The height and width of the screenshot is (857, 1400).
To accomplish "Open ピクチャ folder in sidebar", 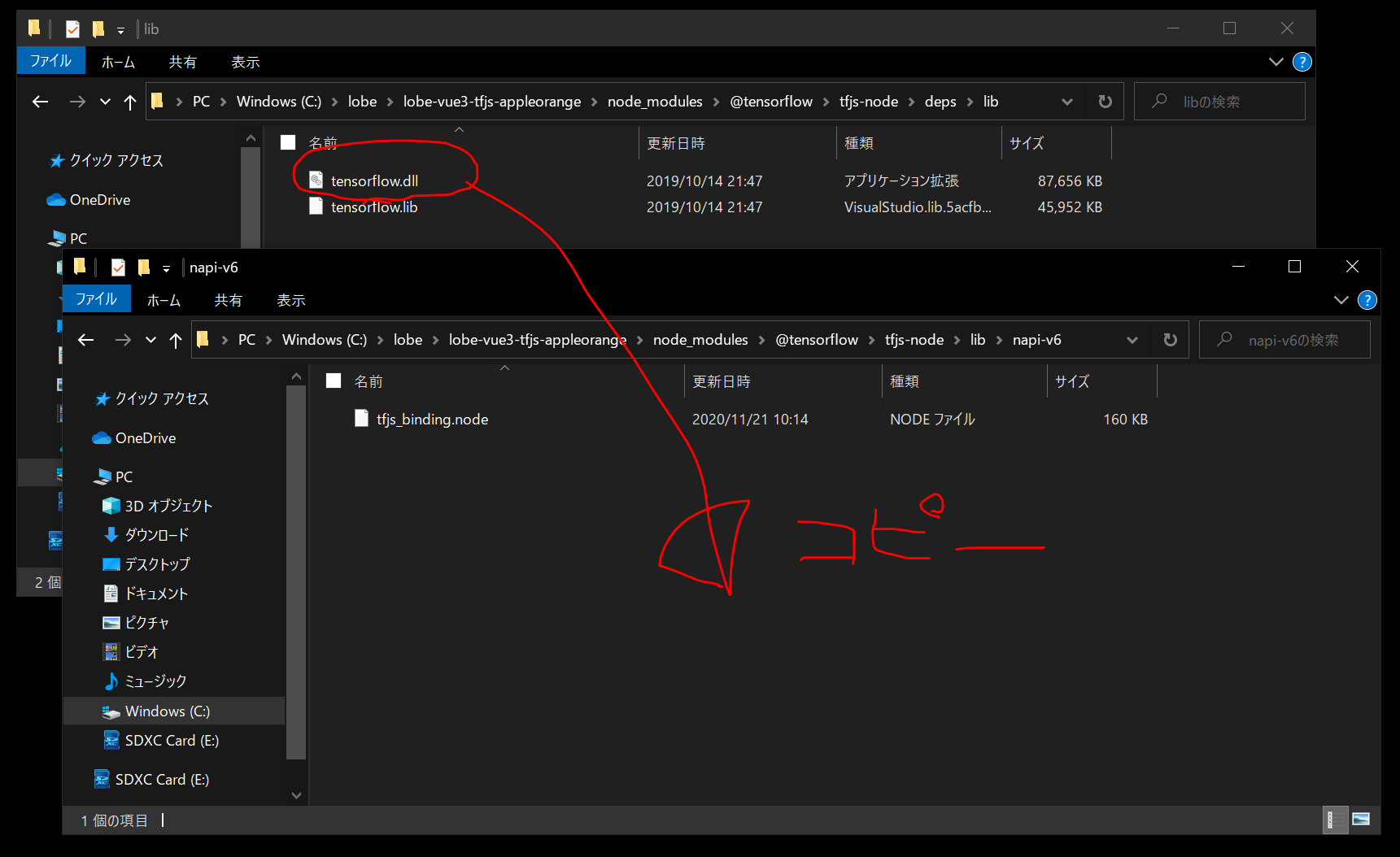I will [136, 623].
